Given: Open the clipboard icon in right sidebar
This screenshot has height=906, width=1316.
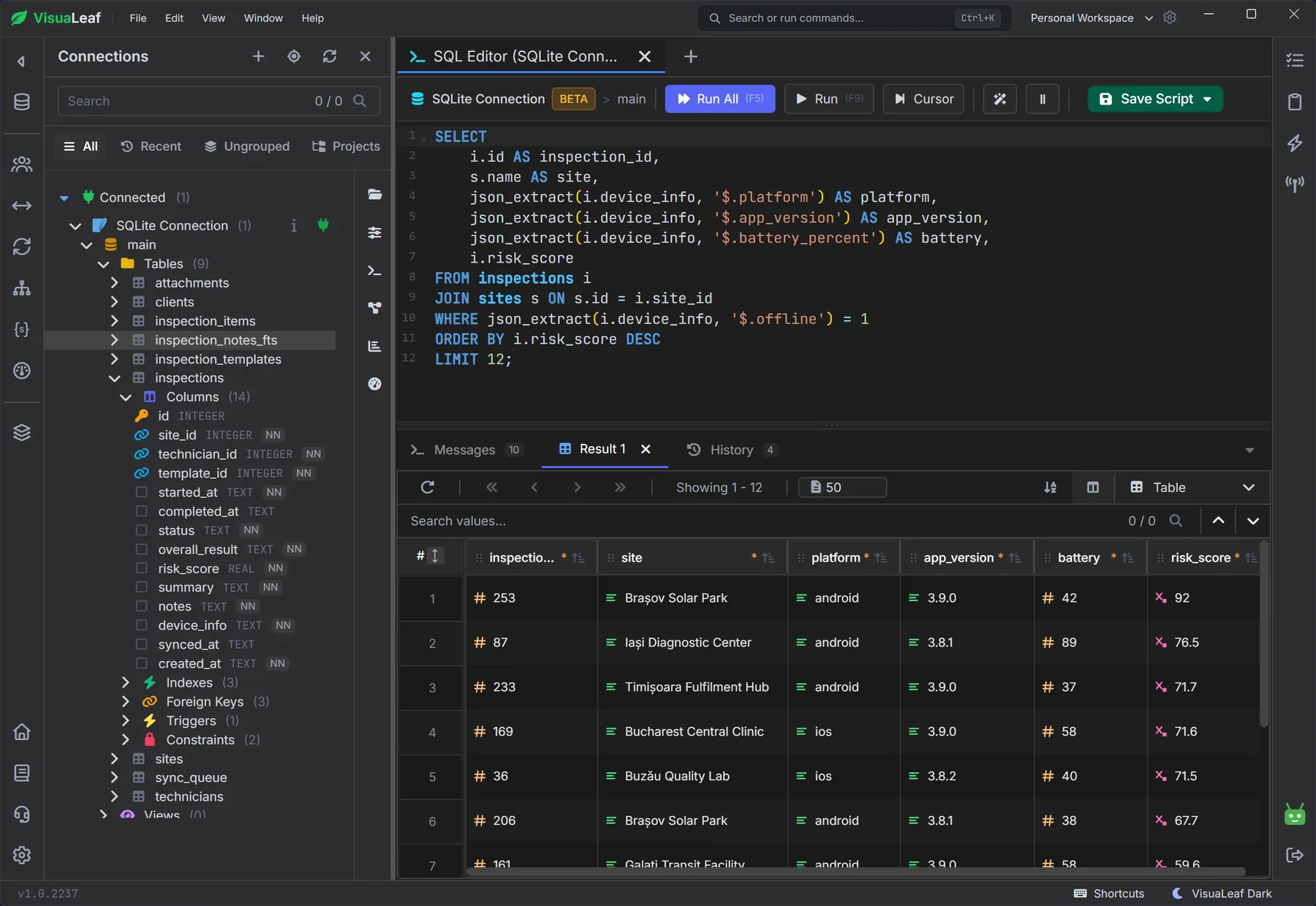Looking at the screenshot, I should tap(1295, 102).
